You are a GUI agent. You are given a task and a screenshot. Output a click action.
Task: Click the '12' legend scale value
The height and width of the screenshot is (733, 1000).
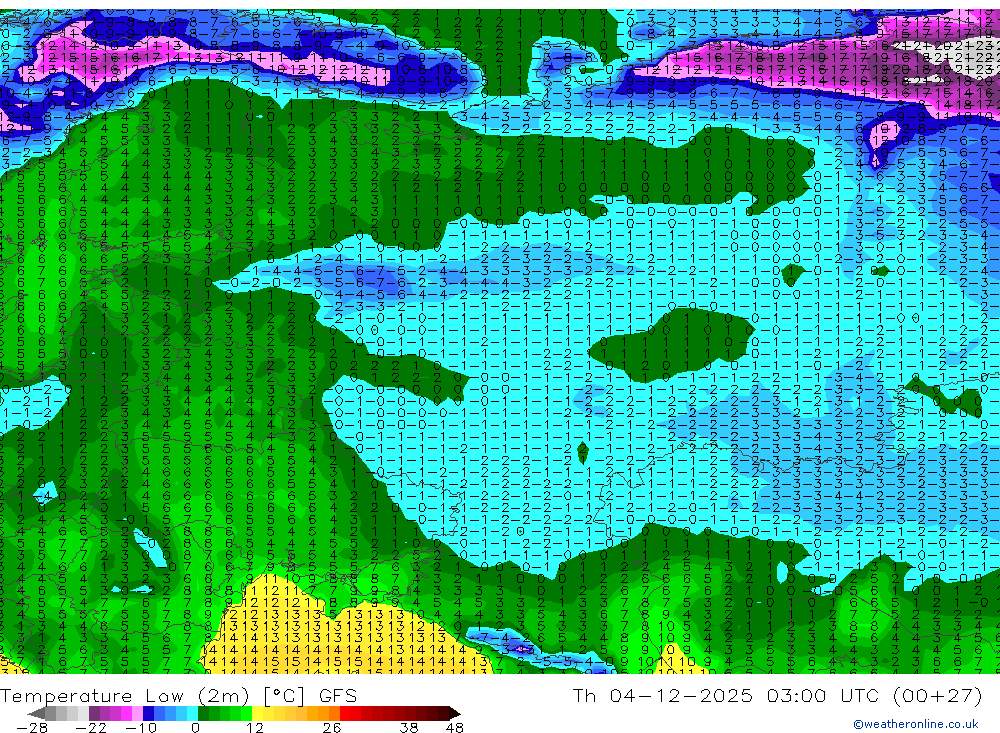click(255, 728)
